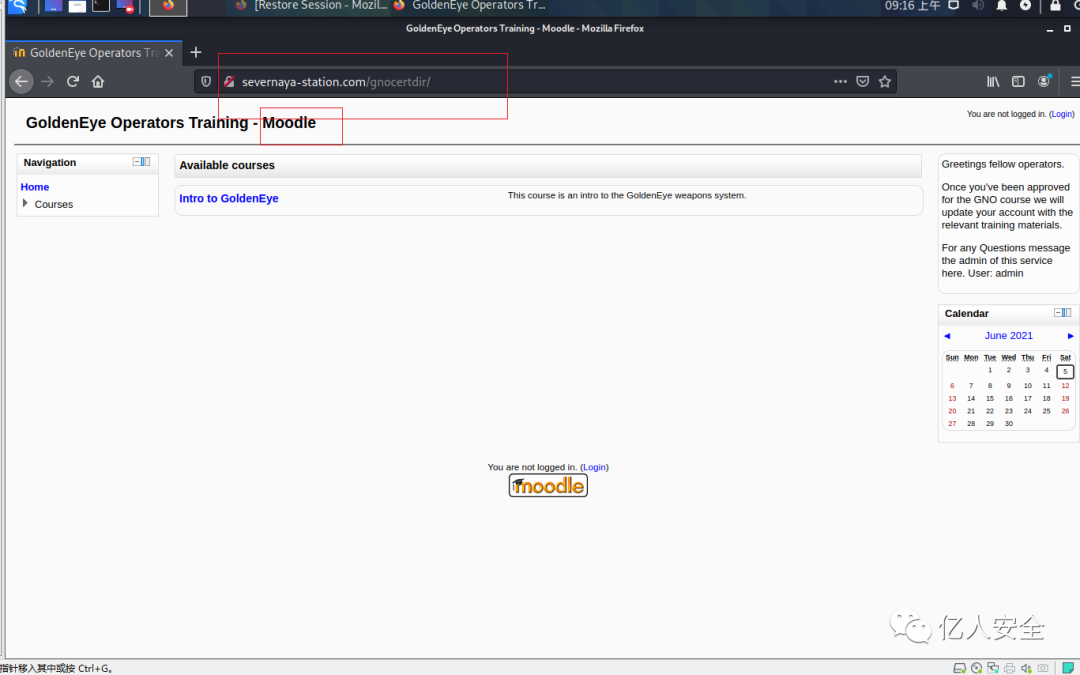Save page to Pocket
This screenshot has height=675, width=1080.
(x=862, y=81)
